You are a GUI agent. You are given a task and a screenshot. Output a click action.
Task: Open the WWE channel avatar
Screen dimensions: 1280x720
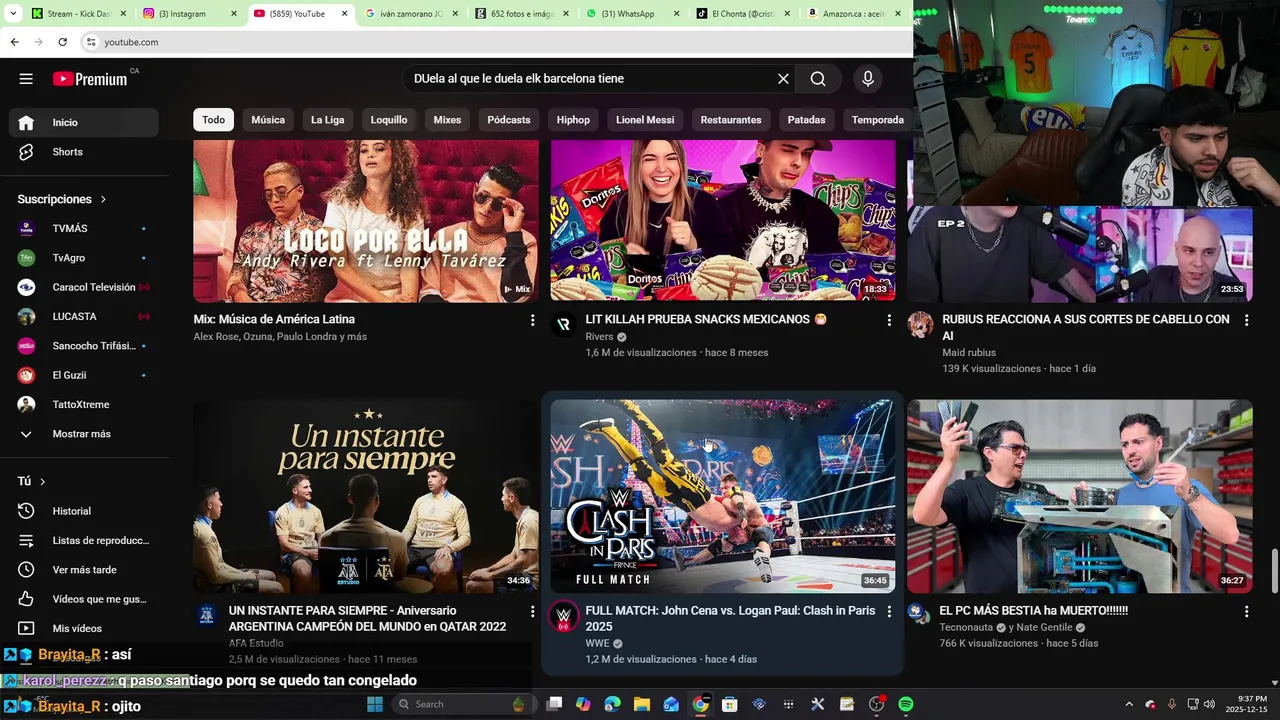point(564,616)
